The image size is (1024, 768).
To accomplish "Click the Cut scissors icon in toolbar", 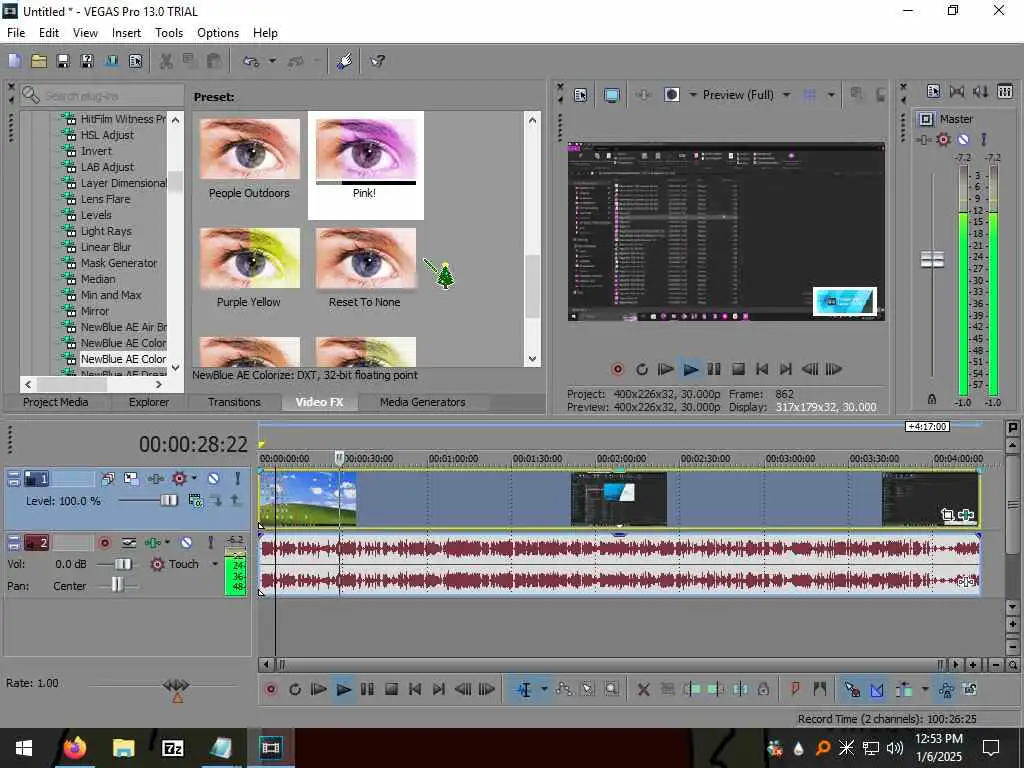I will 167,61.
